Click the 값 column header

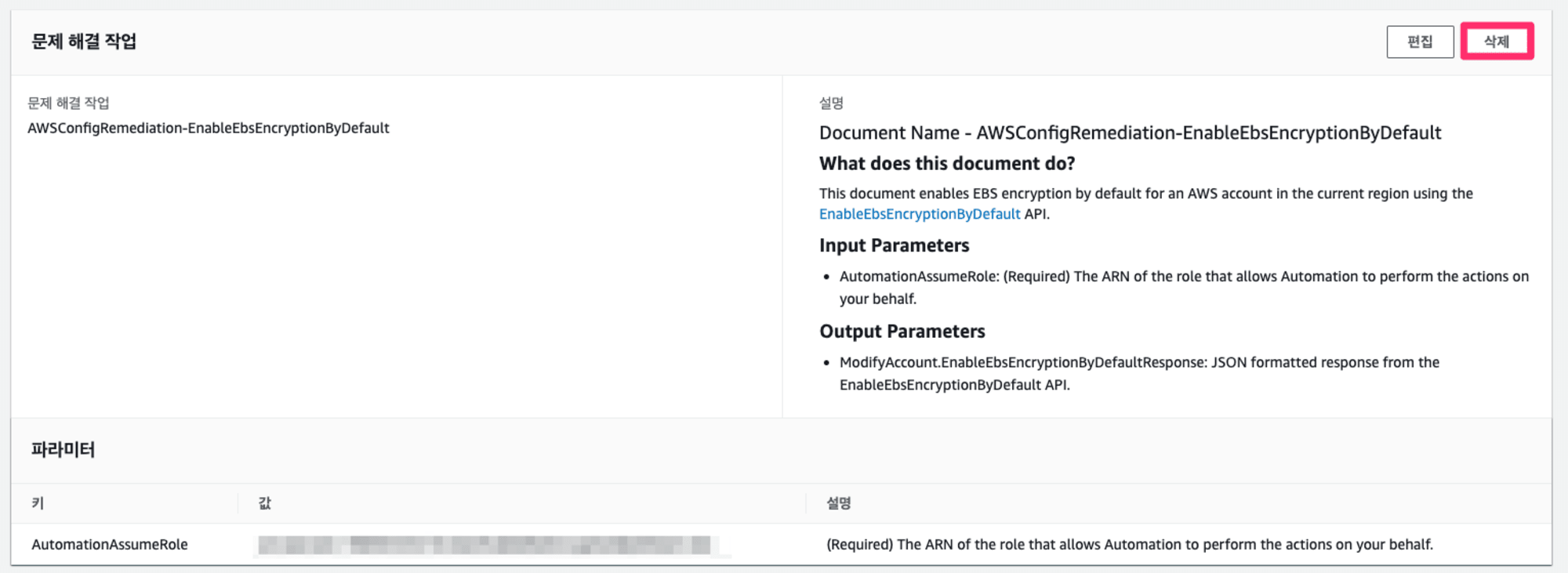point(265,503)
